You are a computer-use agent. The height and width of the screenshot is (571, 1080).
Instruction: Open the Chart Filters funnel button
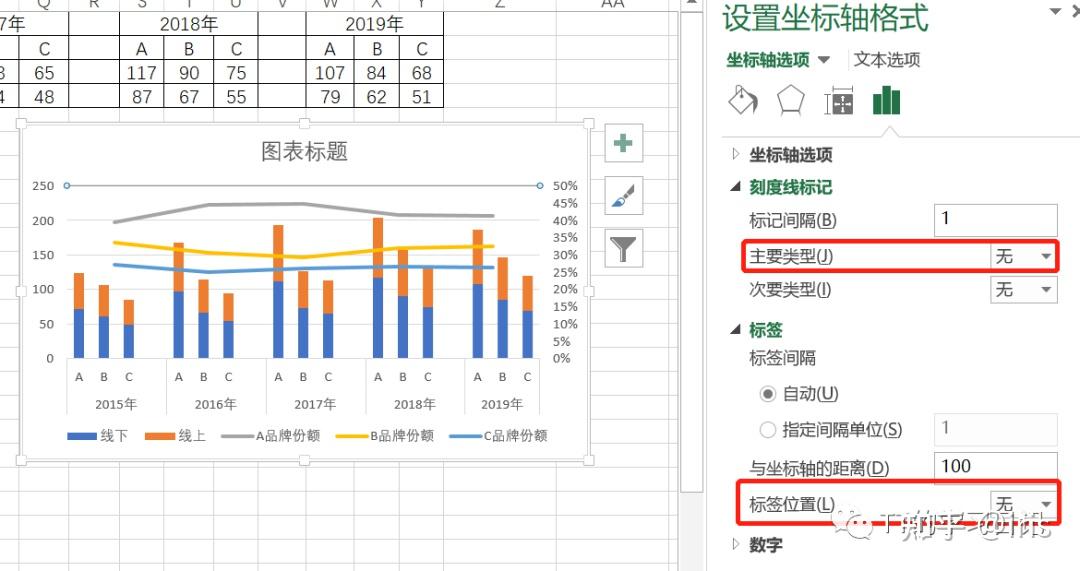click(623, 248)
